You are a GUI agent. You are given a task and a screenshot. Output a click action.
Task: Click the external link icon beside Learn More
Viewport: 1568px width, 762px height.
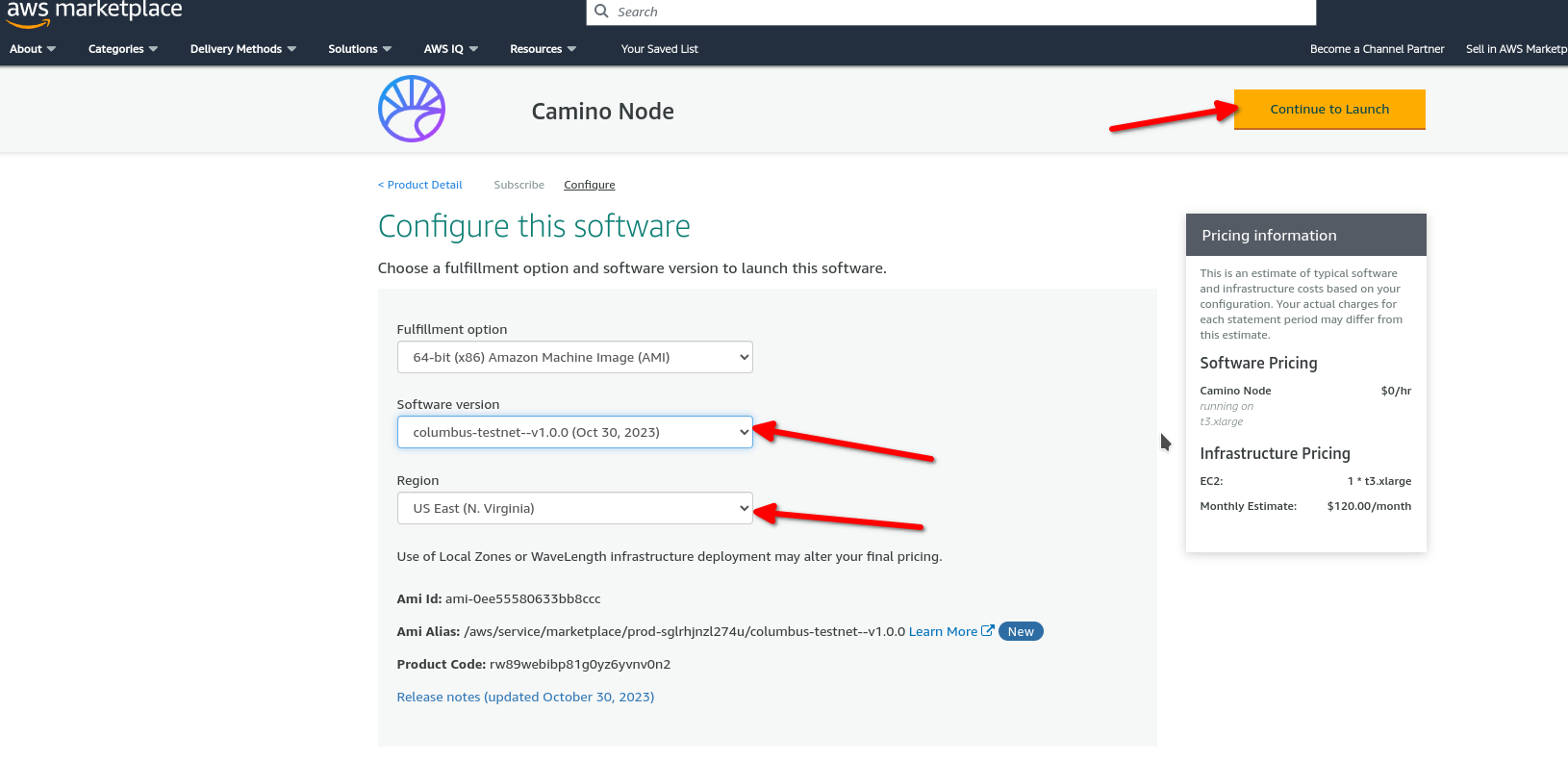tap(987, 631)
